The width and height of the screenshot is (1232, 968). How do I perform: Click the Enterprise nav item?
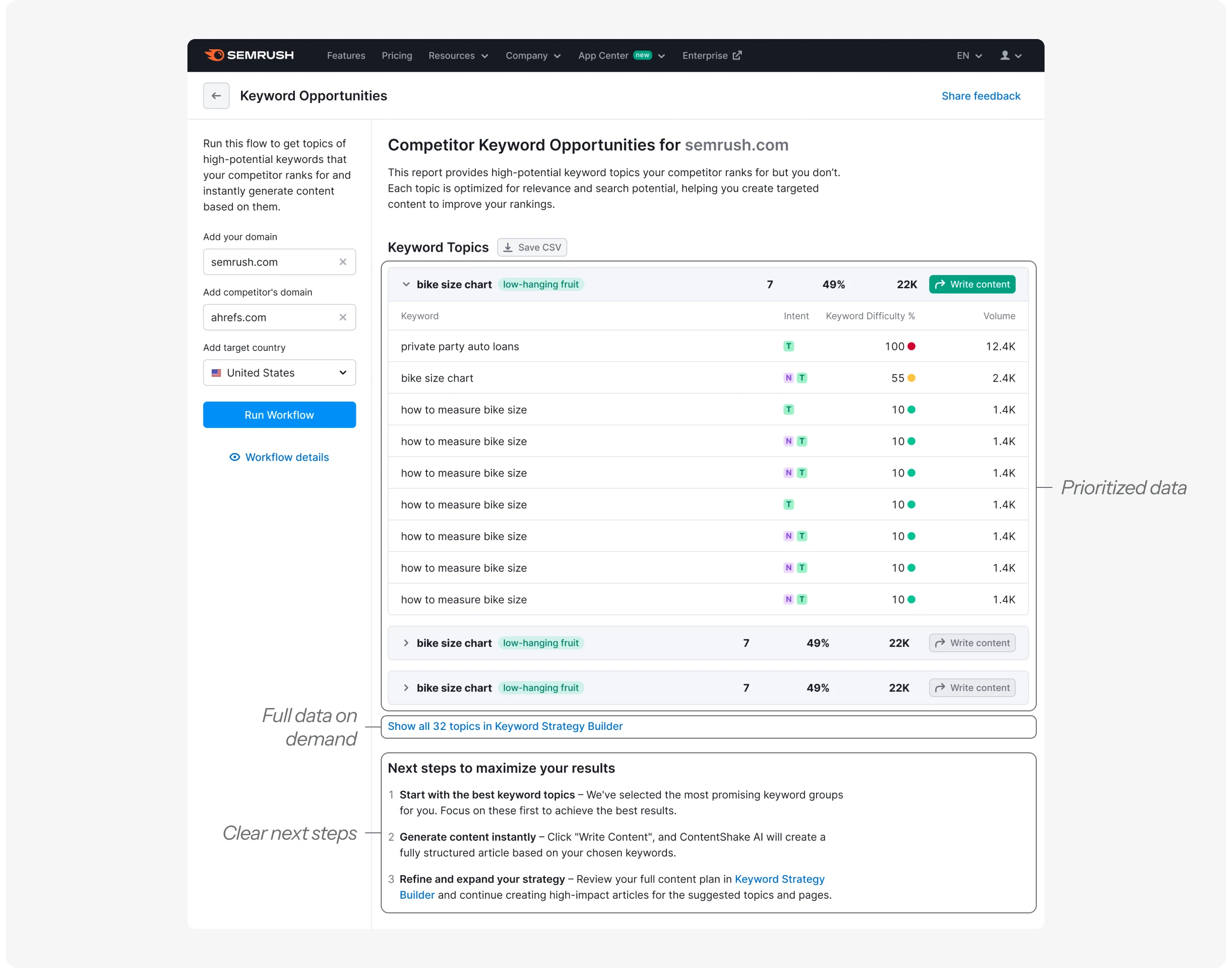(712, 56)
